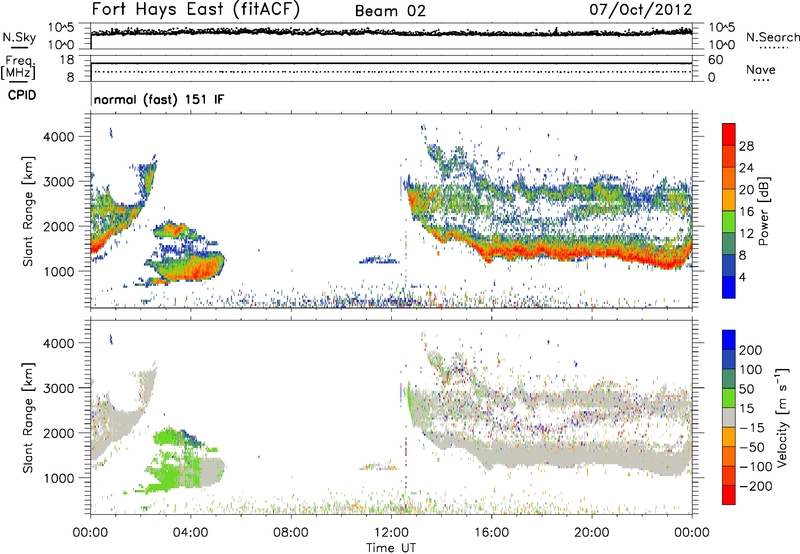Pick the top red segment of the power color bar
The width and height of the screenshot is (800, 554).
729,135
